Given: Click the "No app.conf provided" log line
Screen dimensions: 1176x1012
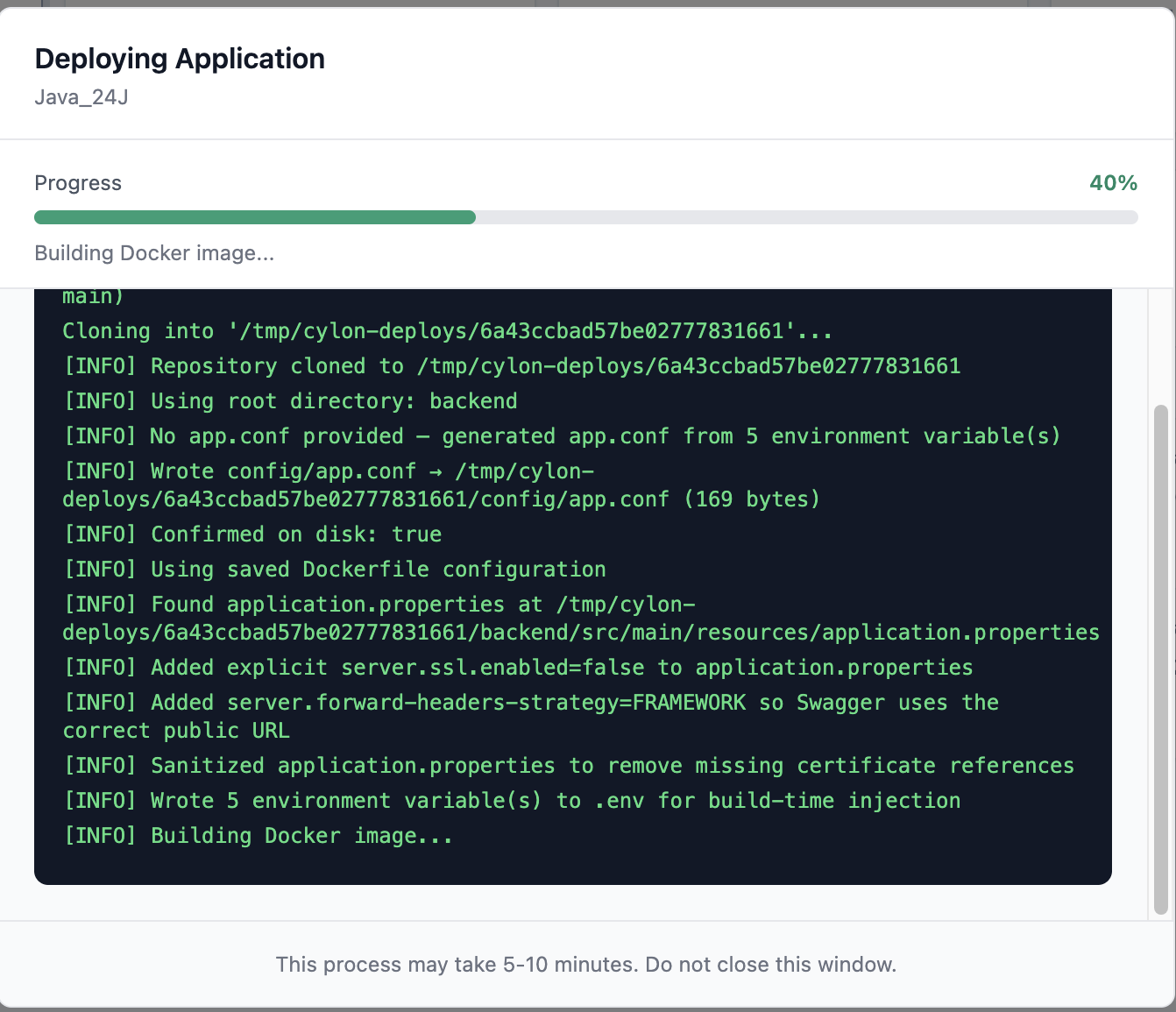Looking at the screenshot, I should point(562,436).
